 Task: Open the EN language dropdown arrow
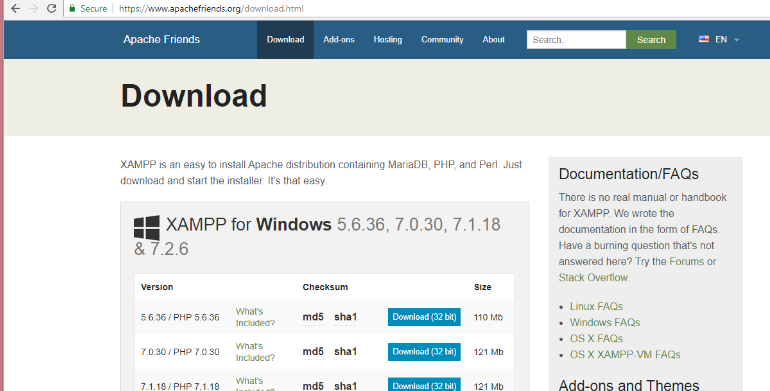point(737,40)
